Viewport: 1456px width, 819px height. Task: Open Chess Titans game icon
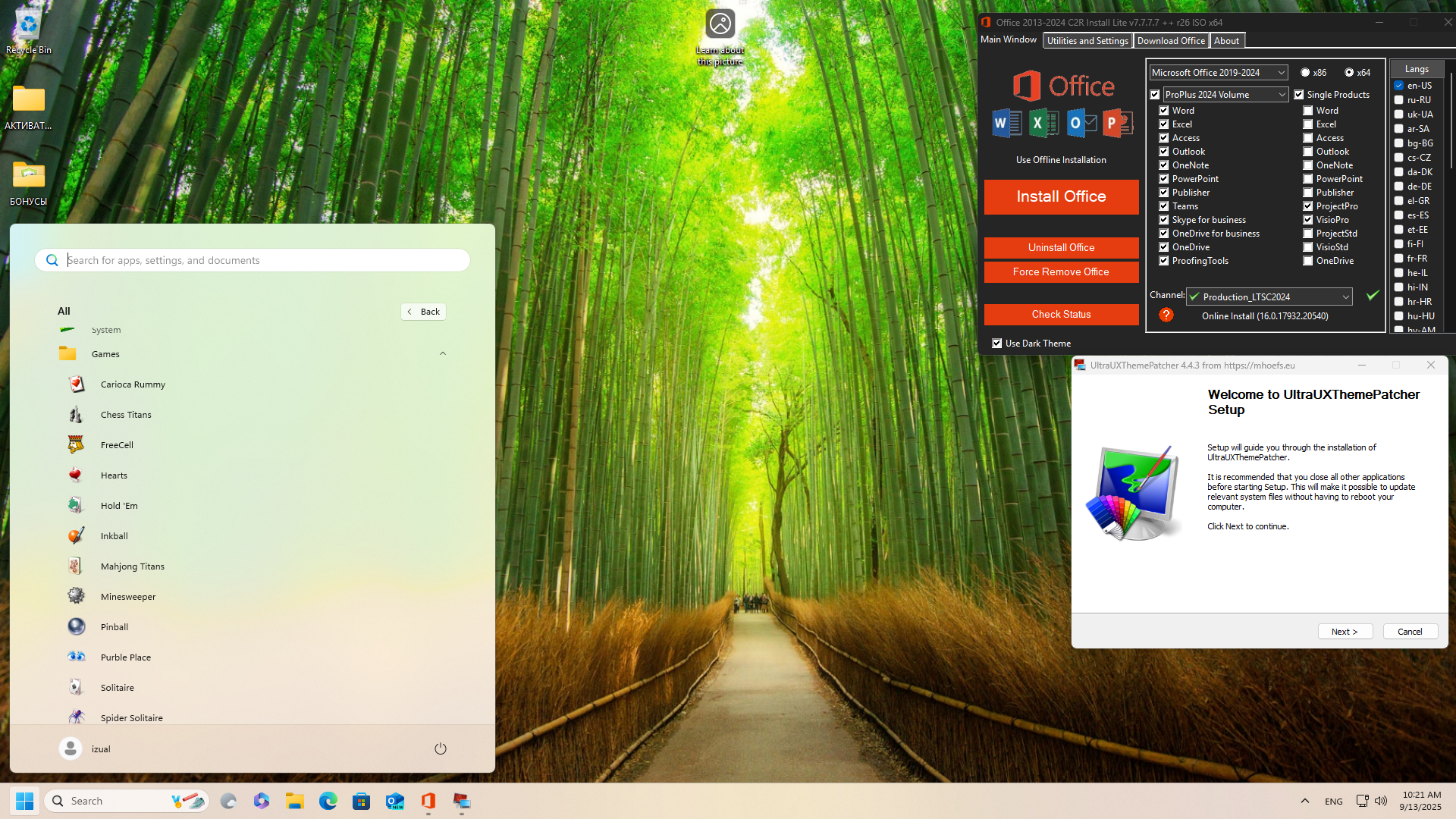click(x=76, y=415)
